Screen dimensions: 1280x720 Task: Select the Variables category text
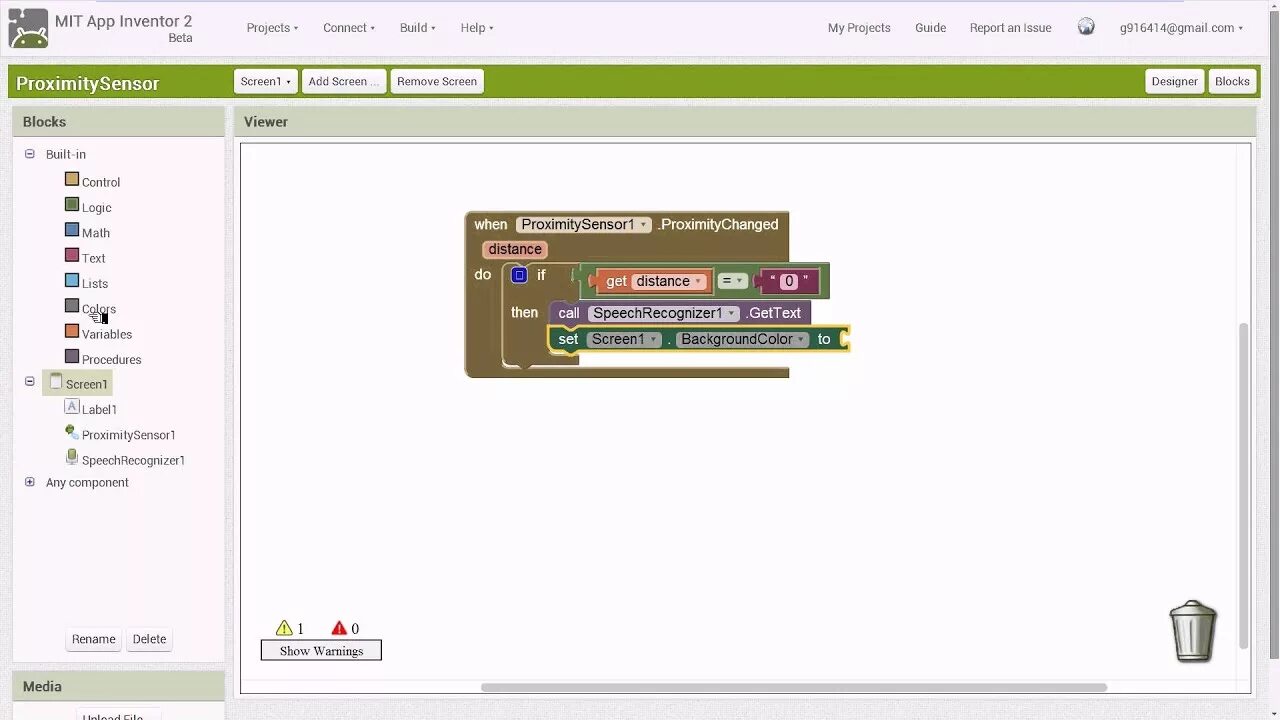point(107,334)
